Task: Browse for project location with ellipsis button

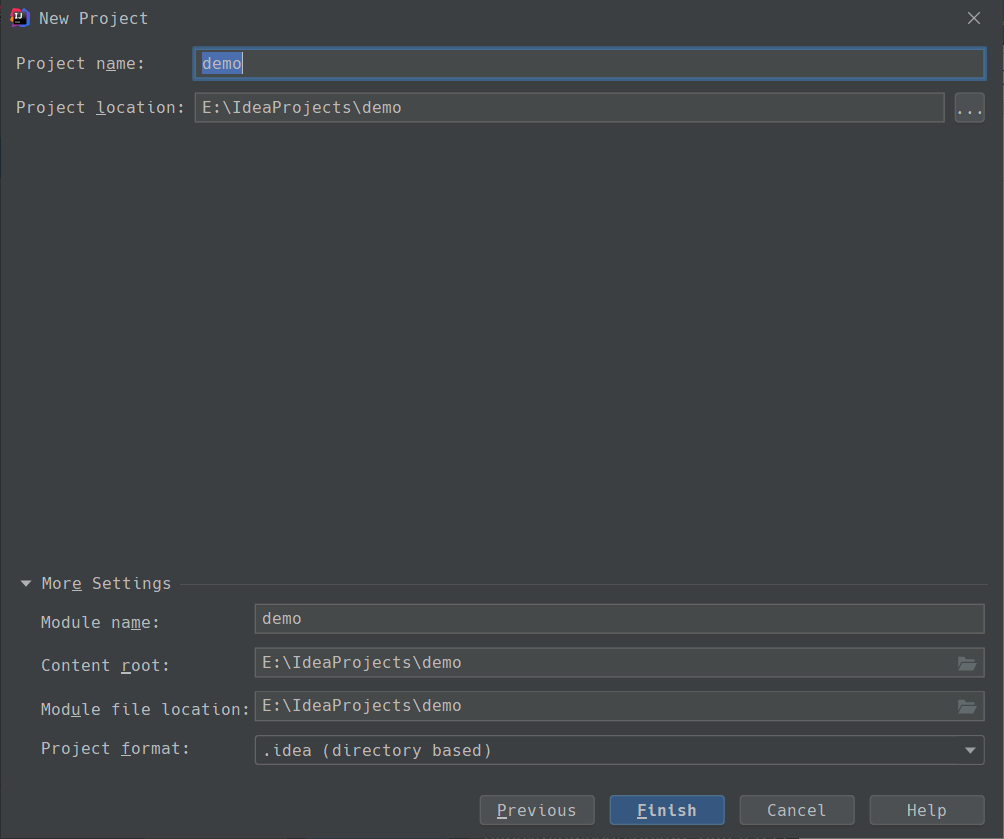Action: tap(969, 108)
